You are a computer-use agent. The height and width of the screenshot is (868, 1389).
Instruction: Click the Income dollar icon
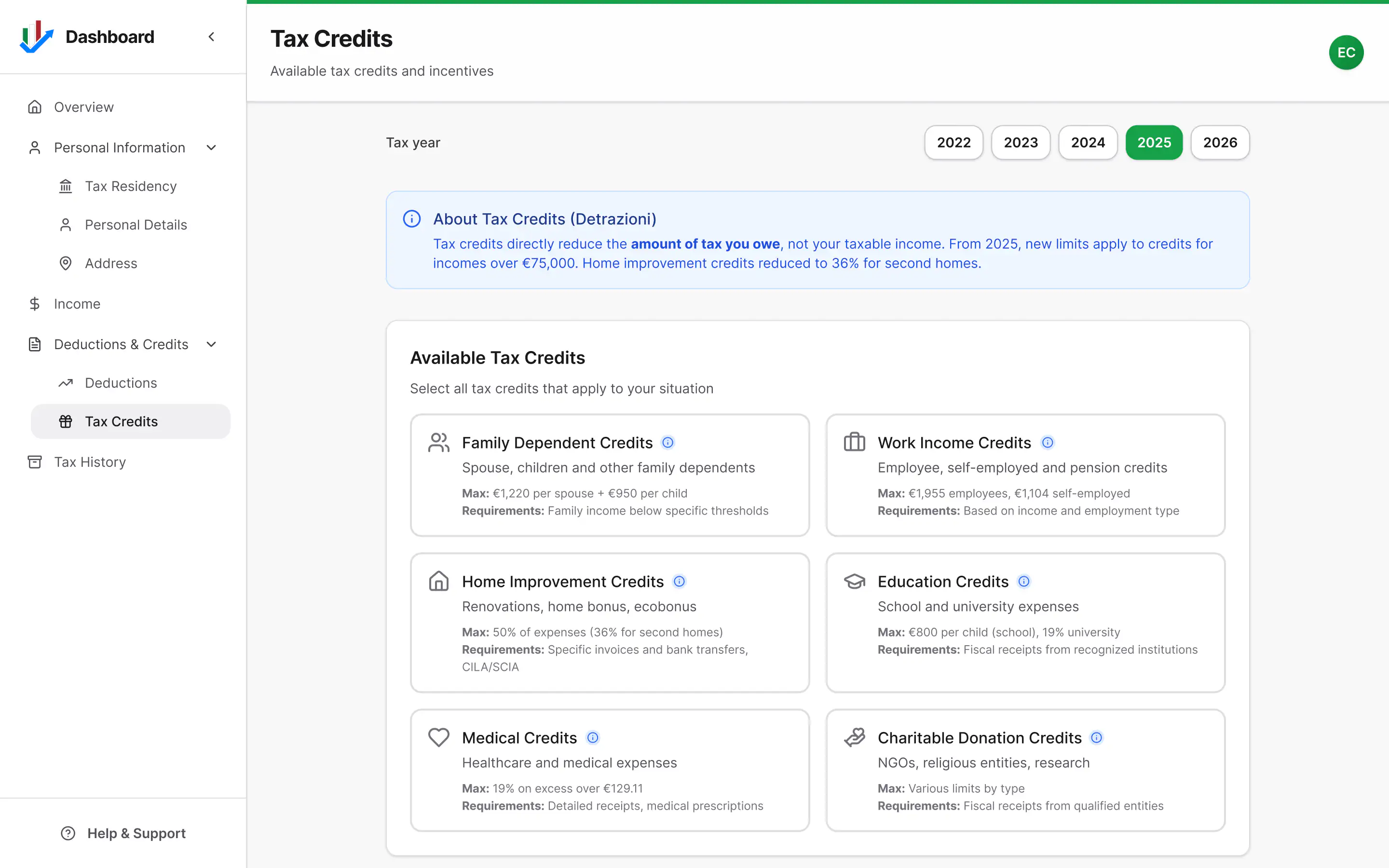[x=34, y=303]
